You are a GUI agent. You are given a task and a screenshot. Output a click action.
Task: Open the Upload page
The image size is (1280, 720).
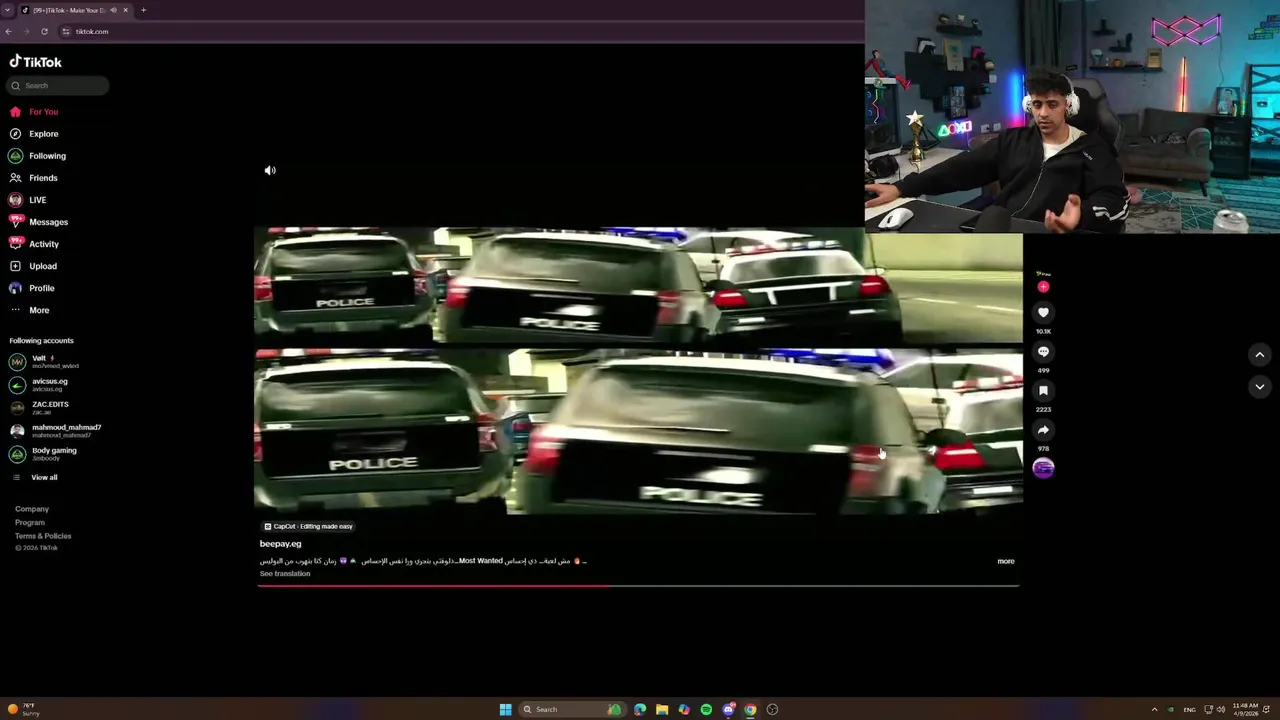(x=33, y=266)
